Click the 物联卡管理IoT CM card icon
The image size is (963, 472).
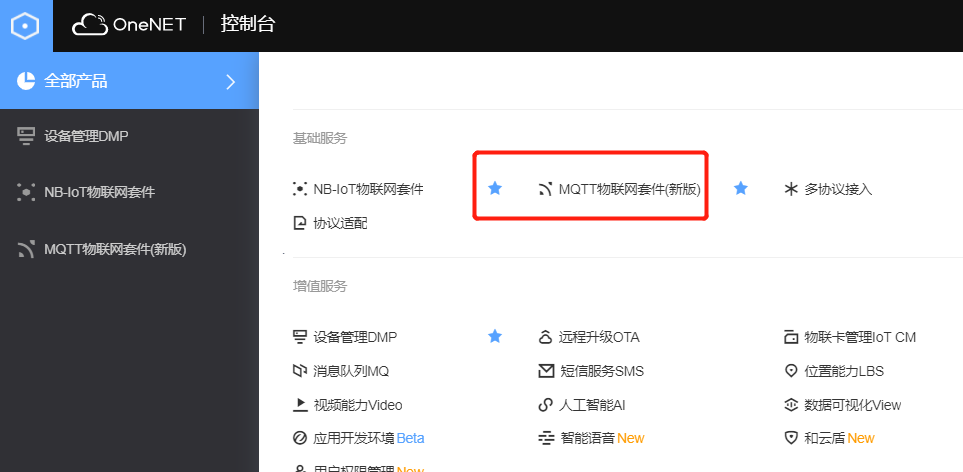point(791,338)
